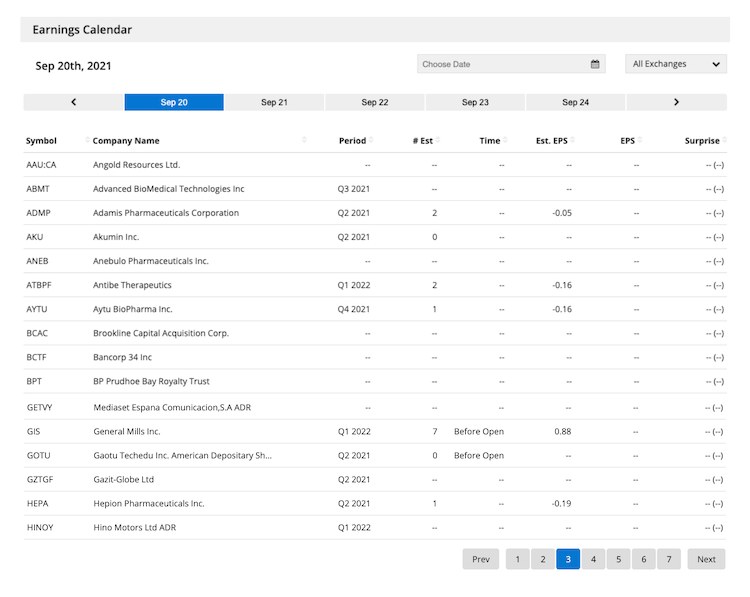Click the calendar icon in date field

click(595, 64)
